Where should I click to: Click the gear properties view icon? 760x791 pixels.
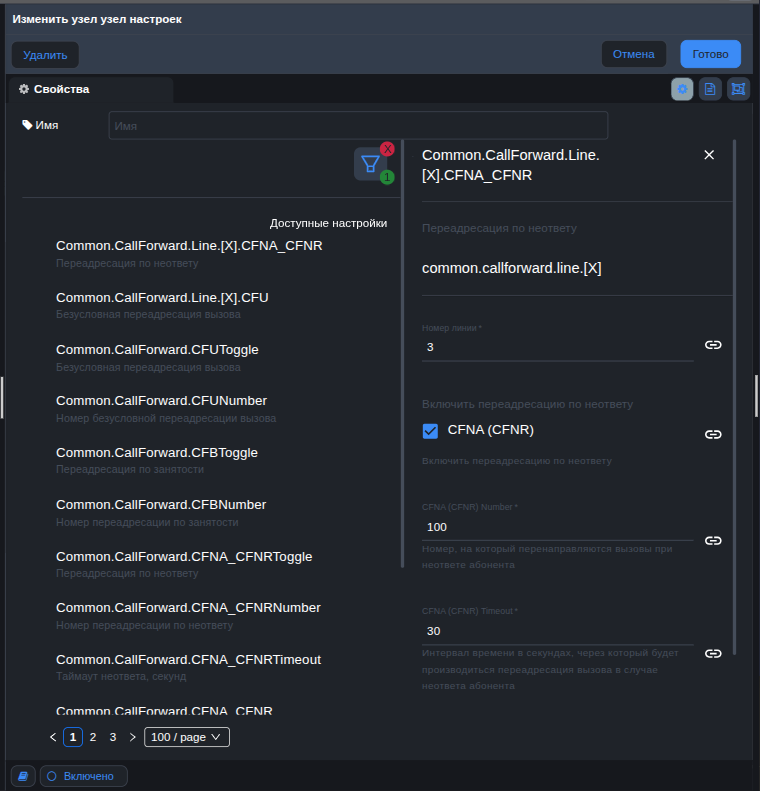coord(682,89)
